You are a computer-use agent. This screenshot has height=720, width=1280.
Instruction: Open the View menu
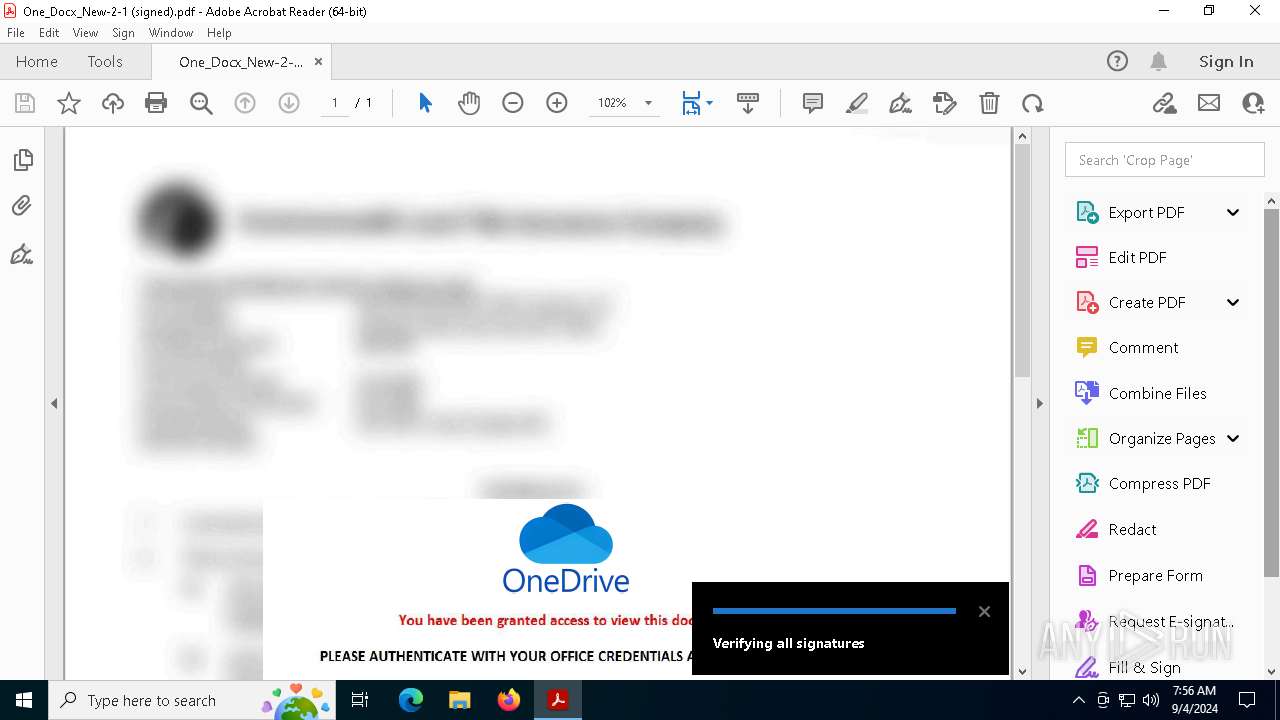85,33
